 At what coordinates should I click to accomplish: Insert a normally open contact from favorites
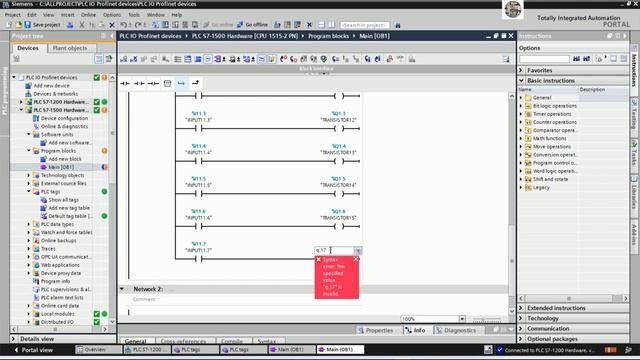pos(125,83)
